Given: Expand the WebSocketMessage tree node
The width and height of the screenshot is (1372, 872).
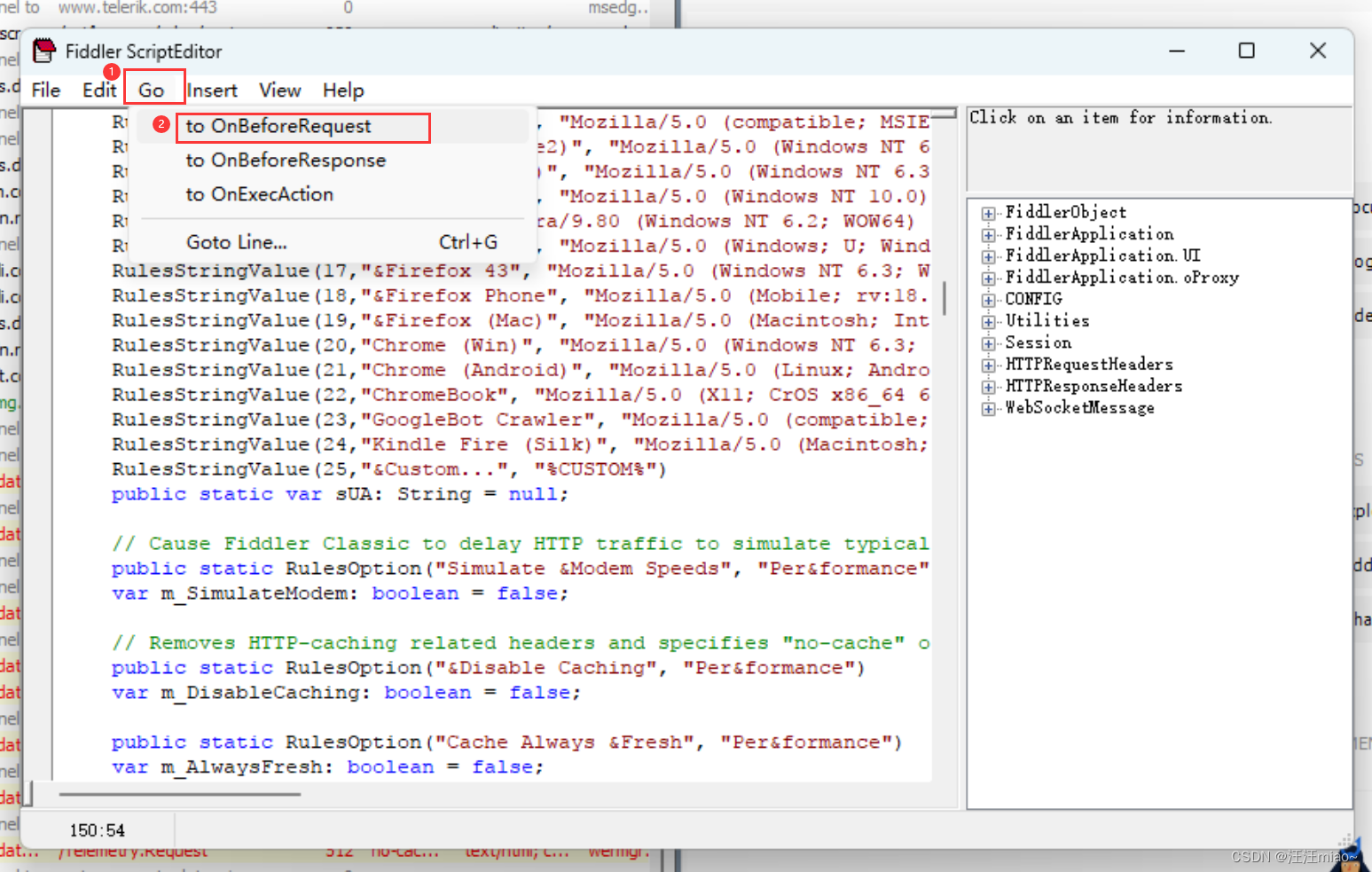Looking at the screenshot, I should [x=988, y=409].
